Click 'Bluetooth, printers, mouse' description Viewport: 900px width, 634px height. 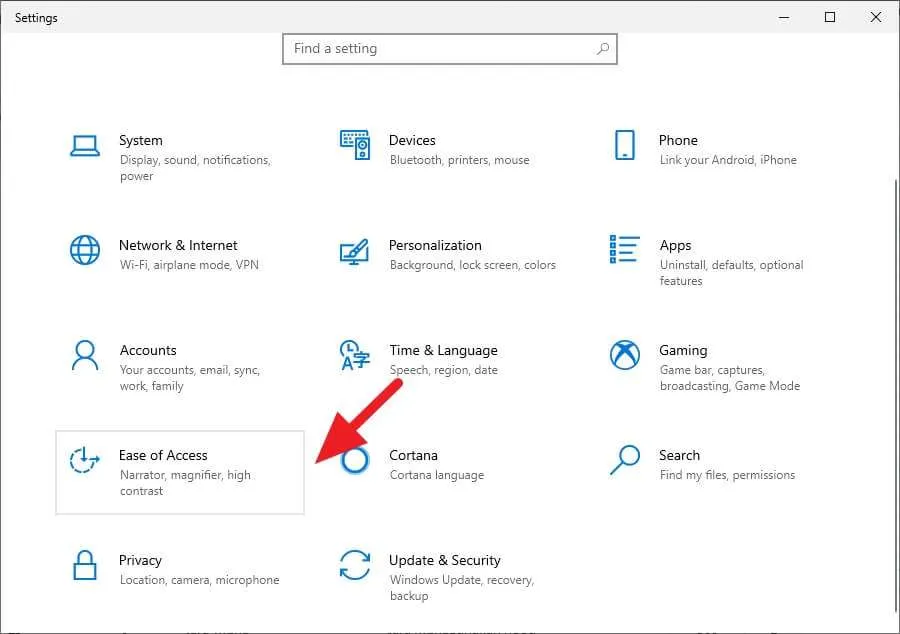pos(459,160)
